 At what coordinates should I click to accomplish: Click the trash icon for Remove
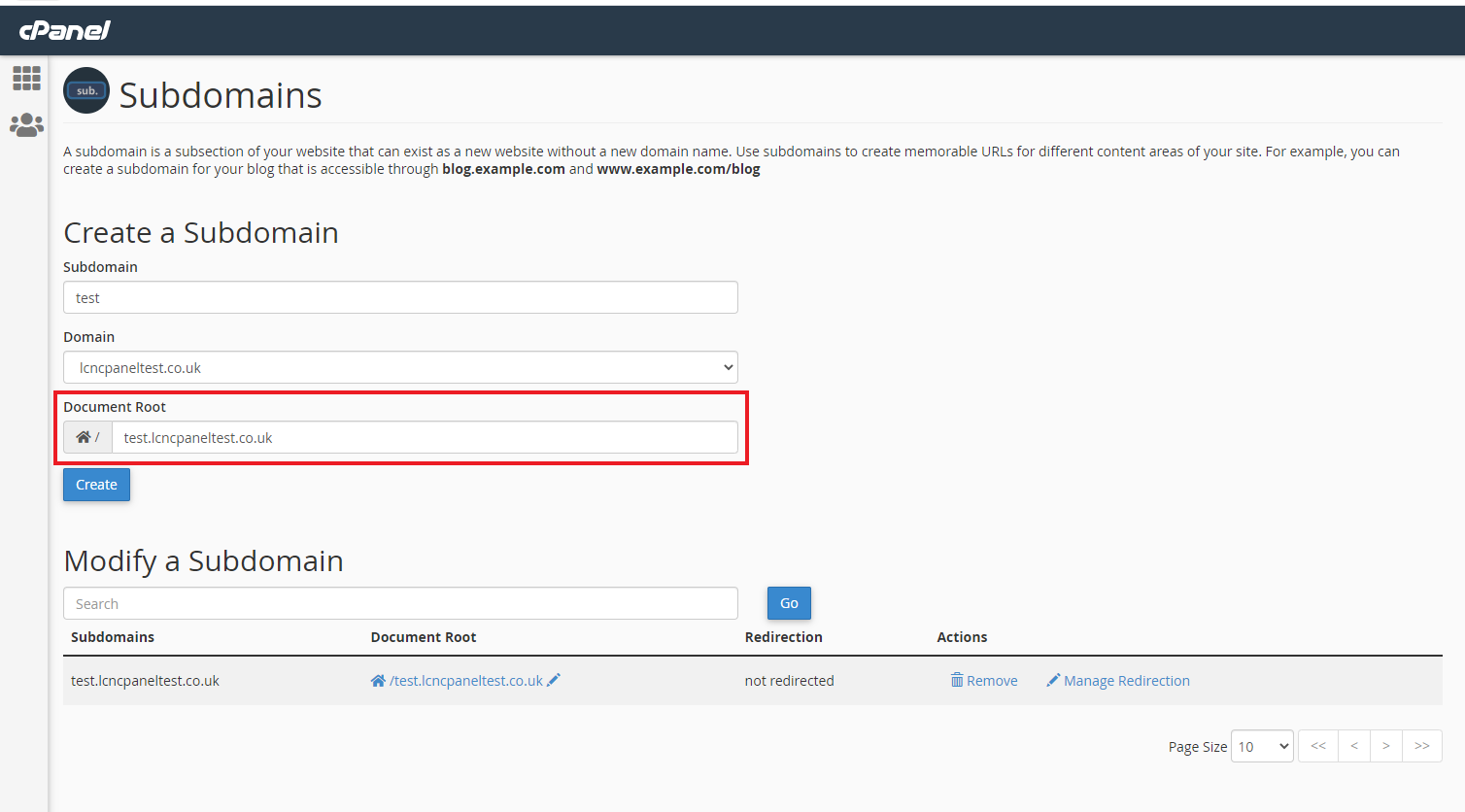[957, 681]
